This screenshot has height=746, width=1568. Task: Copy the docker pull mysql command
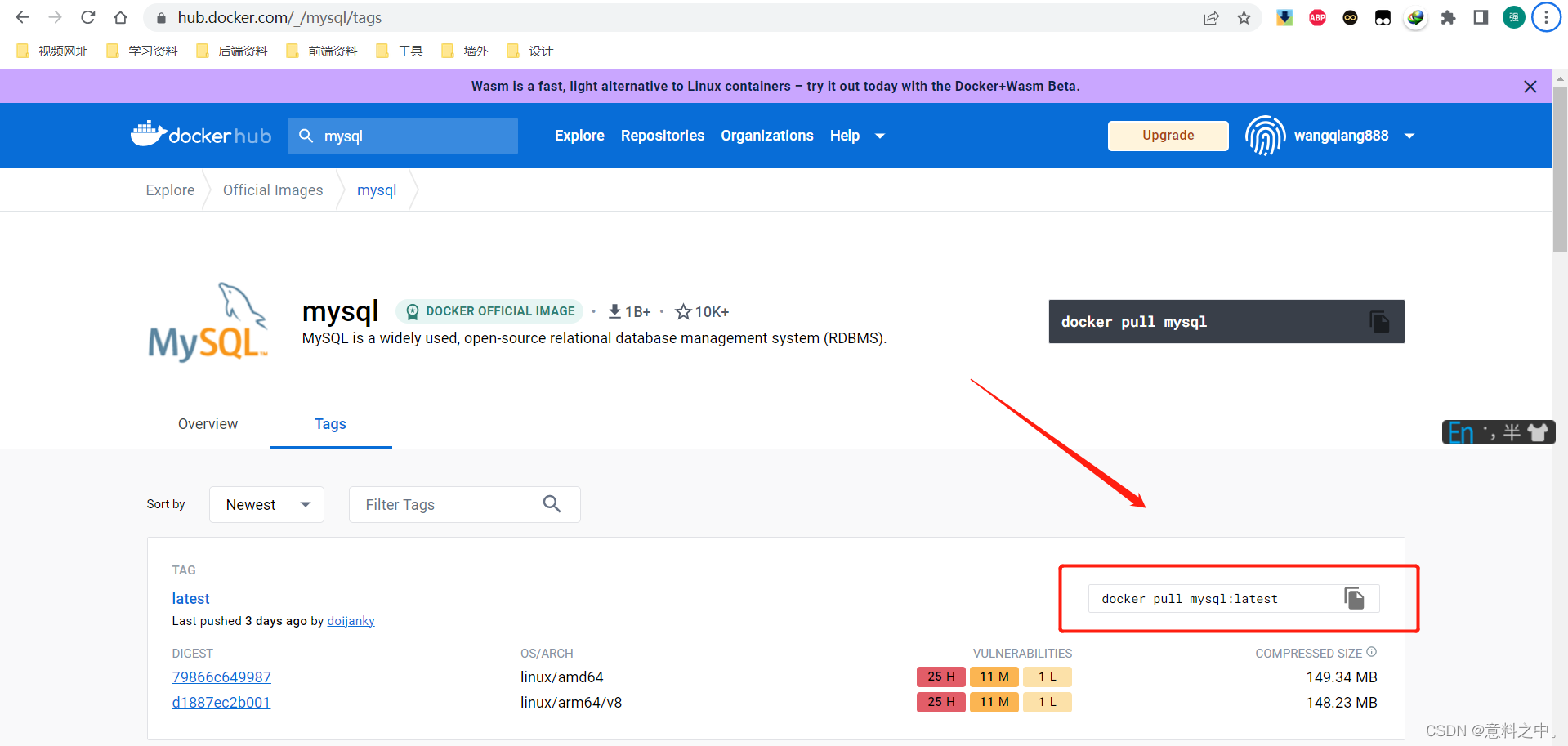pos(1379,322)
